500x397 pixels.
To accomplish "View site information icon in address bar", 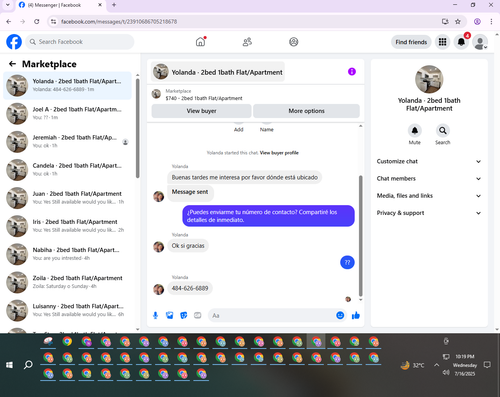I will click(x=53, y=22).
